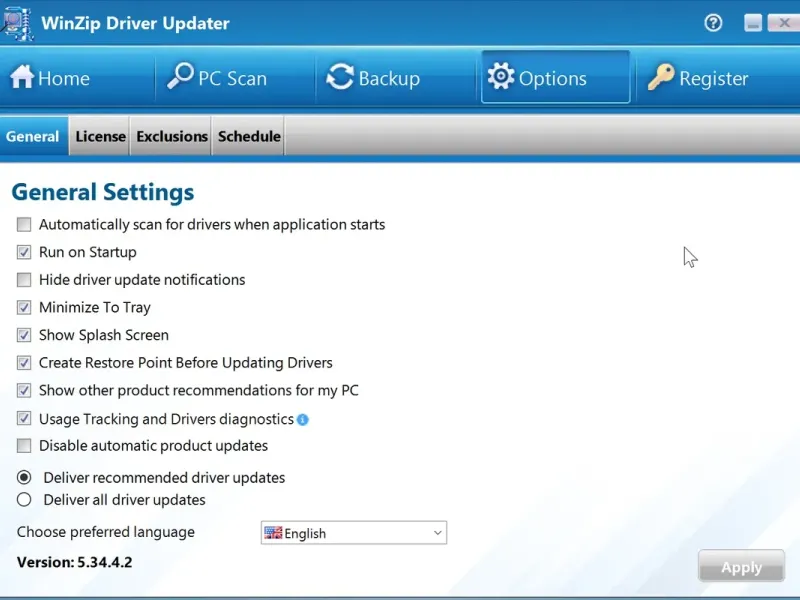Select Deliver all driver updates radio
800x600 pixels.
(24, 499)
